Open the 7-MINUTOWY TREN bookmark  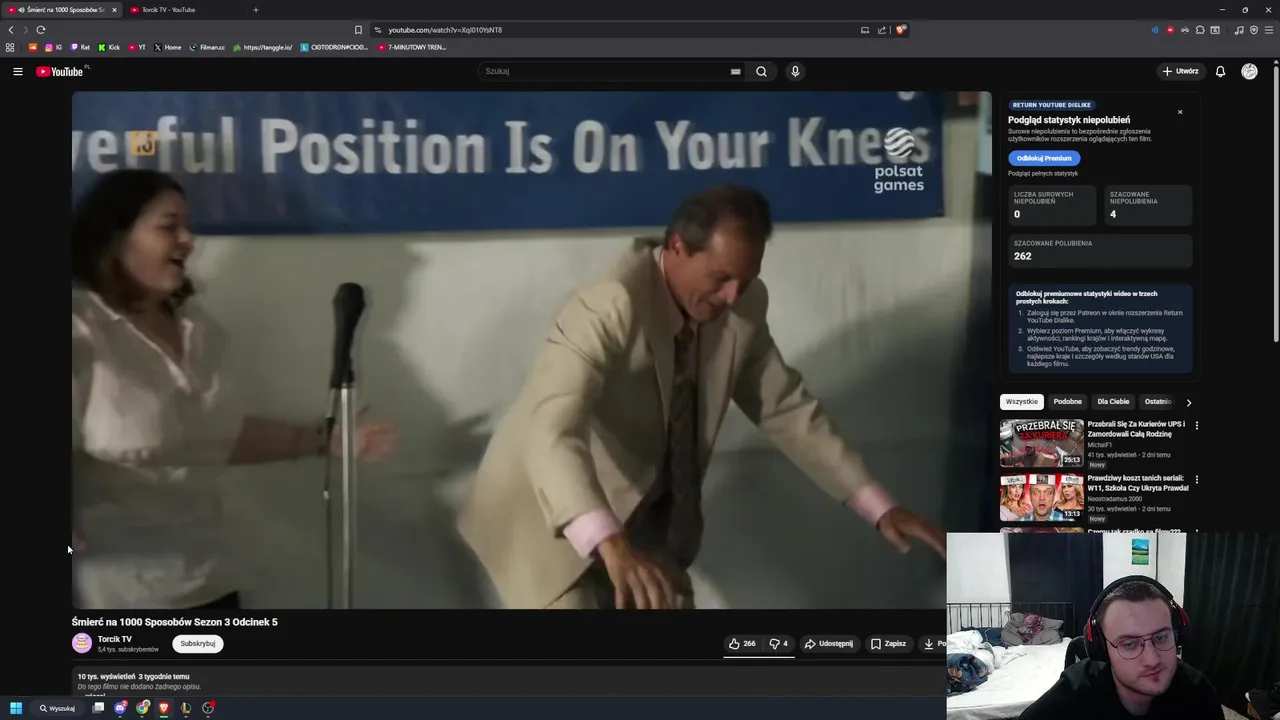coord(412,47)
